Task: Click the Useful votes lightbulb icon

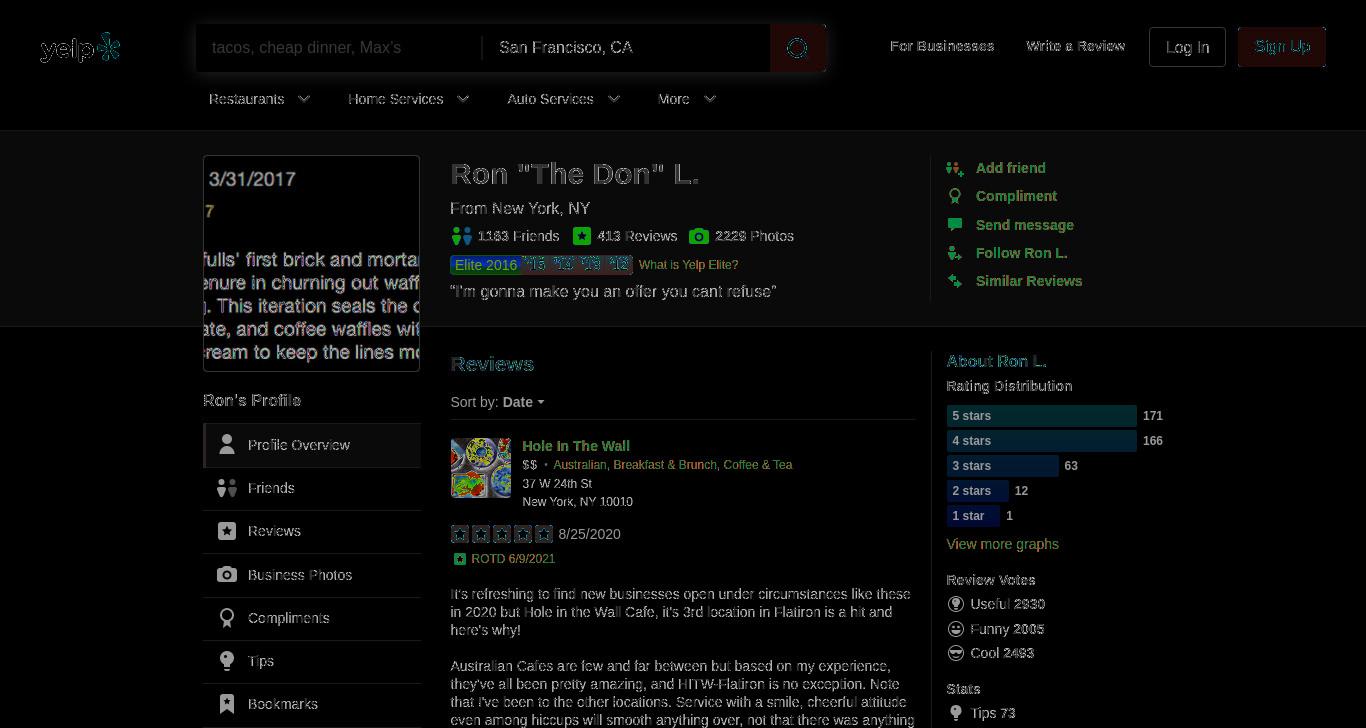Action: pyautogui.click(x=956, y=604)
